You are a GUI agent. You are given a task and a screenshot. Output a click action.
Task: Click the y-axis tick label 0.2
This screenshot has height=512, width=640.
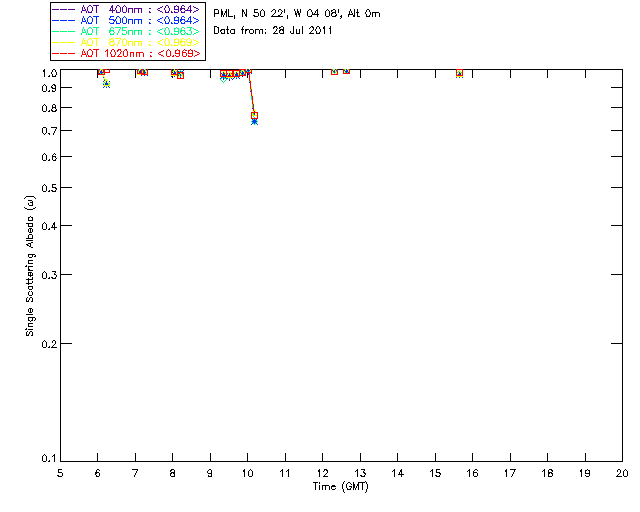[x=49, y=344]
